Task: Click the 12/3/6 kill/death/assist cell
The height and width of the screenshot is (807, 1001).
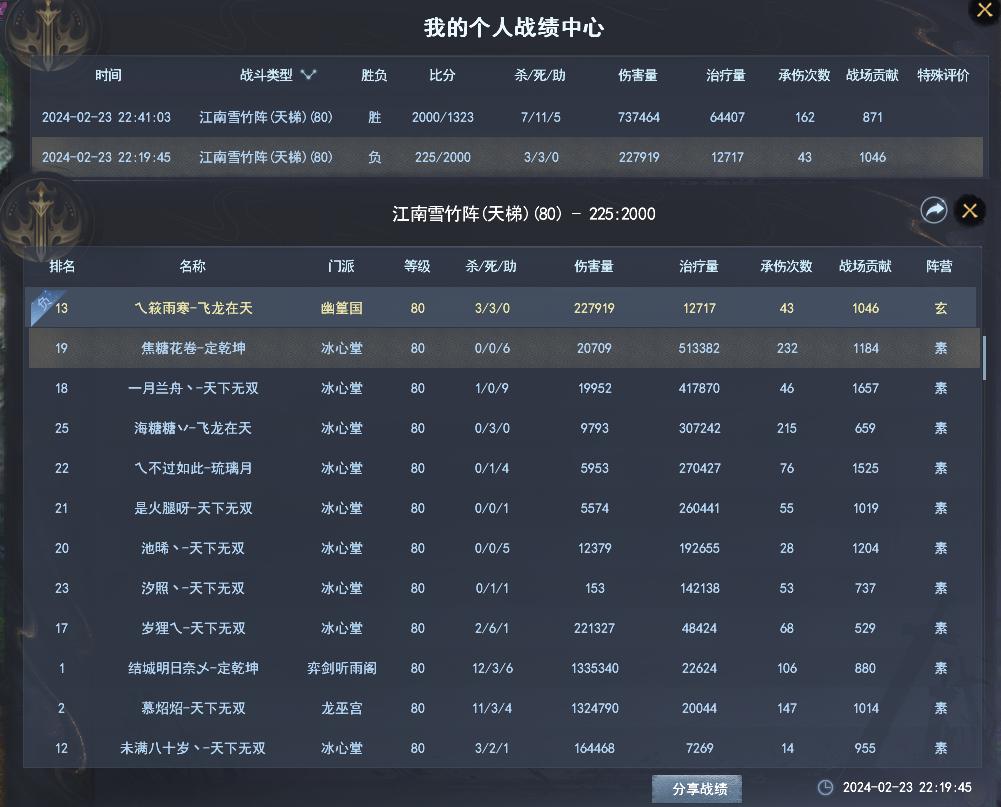Action: click(x=492, y=668)
